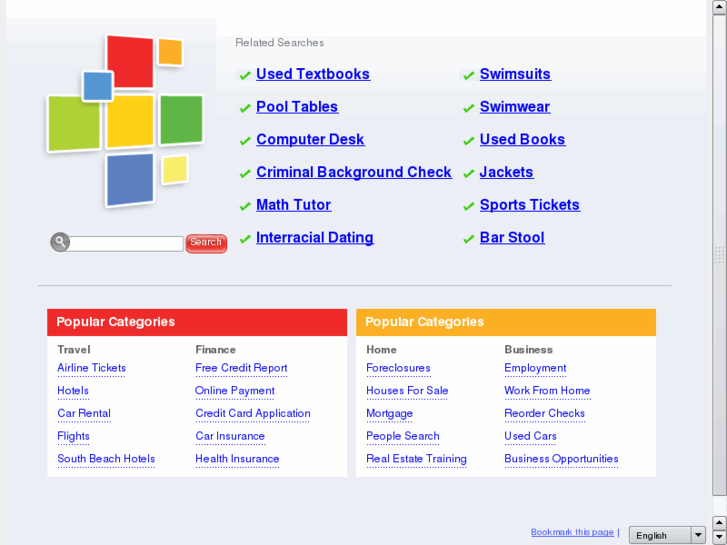Viewport: 727px width, 545px height.
Task: Open the Employment link
Action: [535, 368]
